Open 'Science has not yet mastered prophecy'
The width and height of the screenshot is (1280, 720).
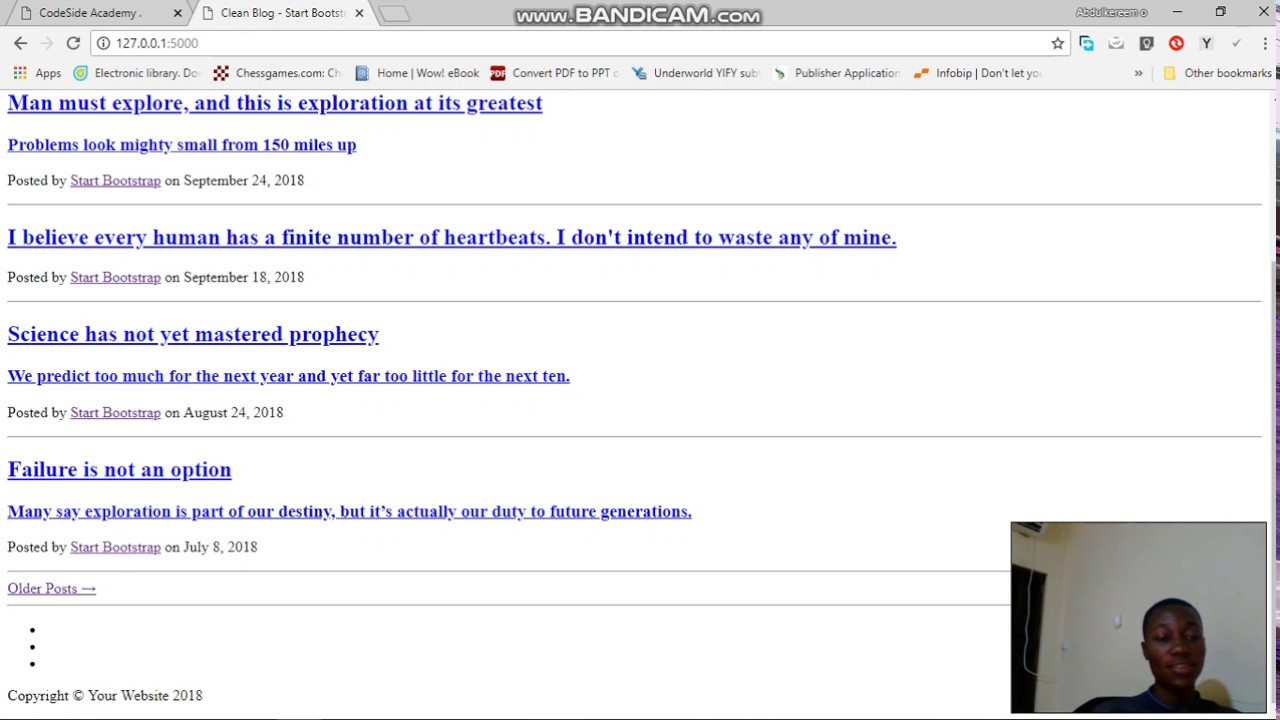[193, 334]
